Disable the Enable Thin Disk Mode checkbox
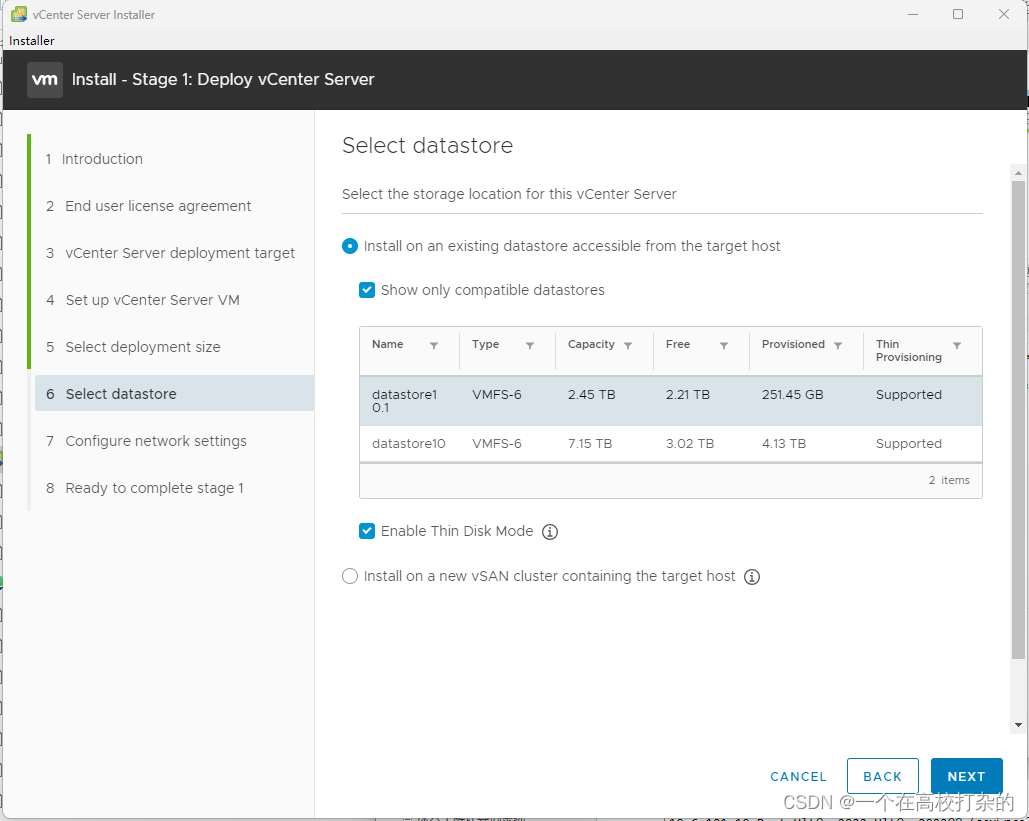Image resolution: width=1029 pixels, height=821 pixels. (367, 531)
